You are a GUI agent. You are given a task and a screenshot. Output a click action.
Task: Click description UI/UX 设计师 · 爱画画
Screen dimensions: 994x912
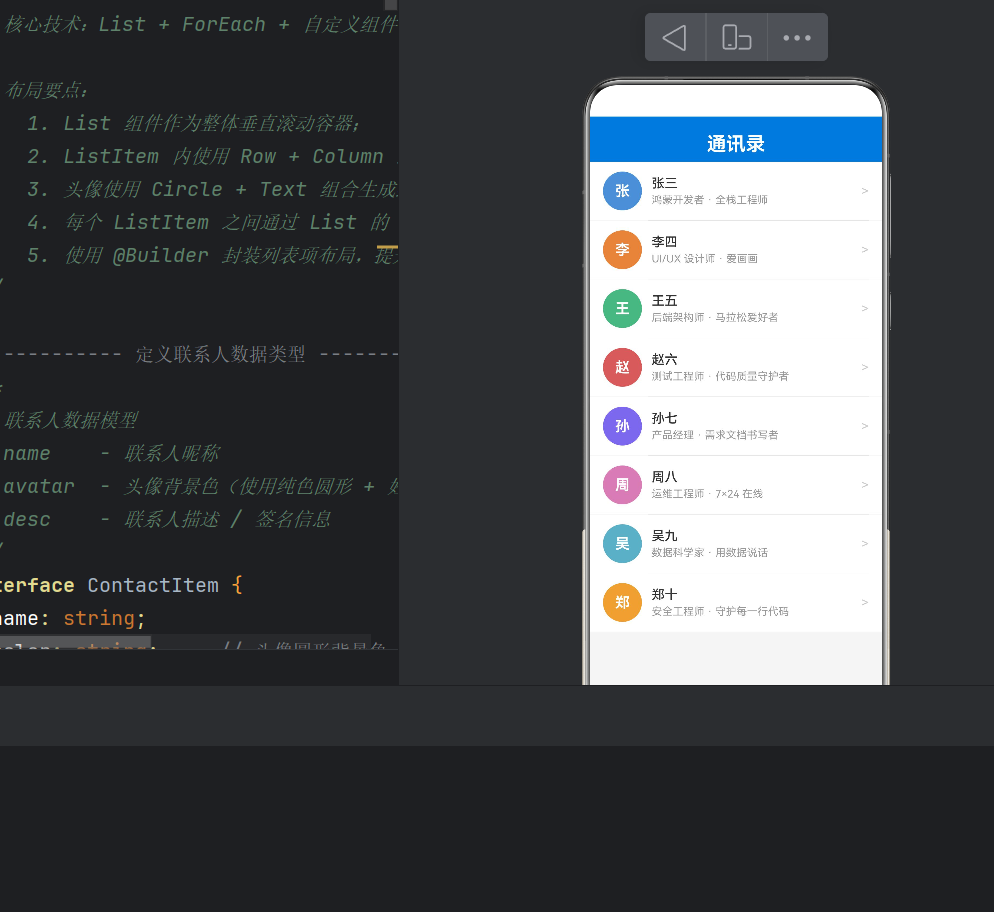coord(704,259)
